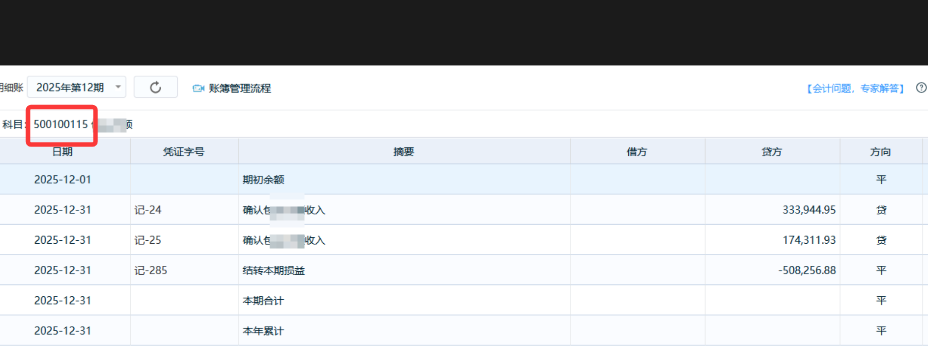Click the refresh button
The width and height of the screenshot is (928, 364).
[x=156, y=88]
